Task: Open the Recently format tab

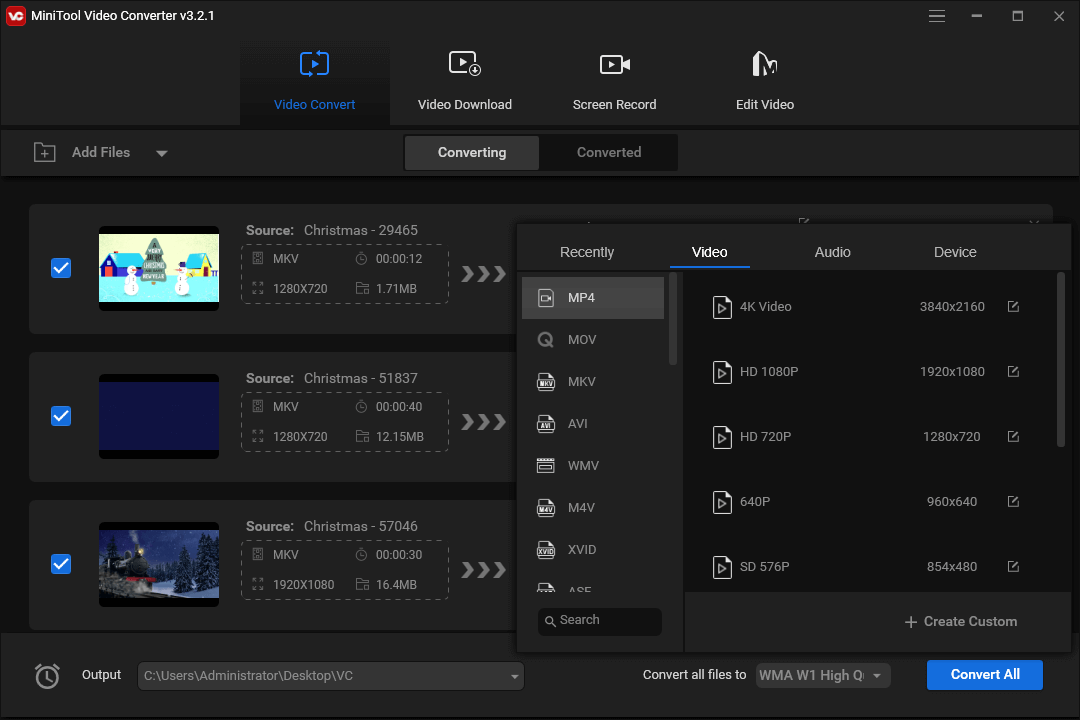Action: click(x=587, y=252)
